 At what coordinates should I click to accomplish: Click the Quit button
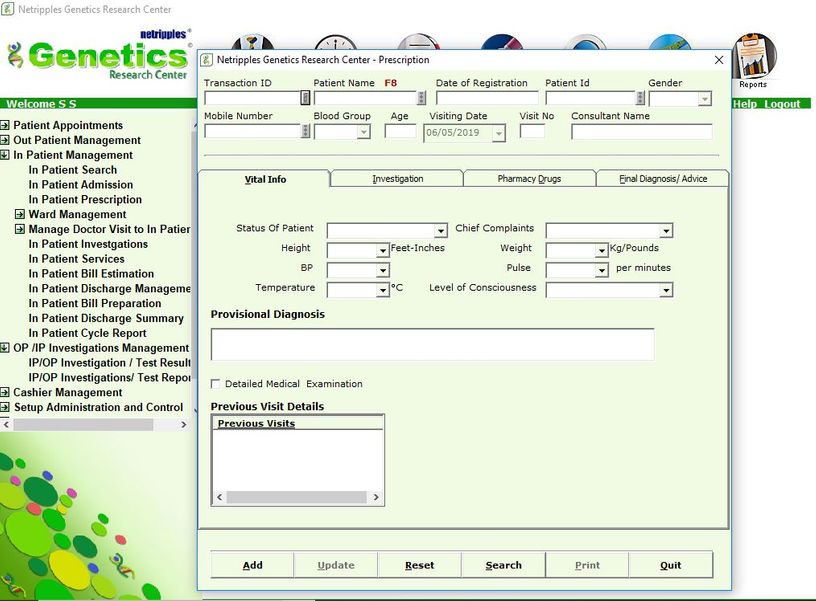coord(670,565)
